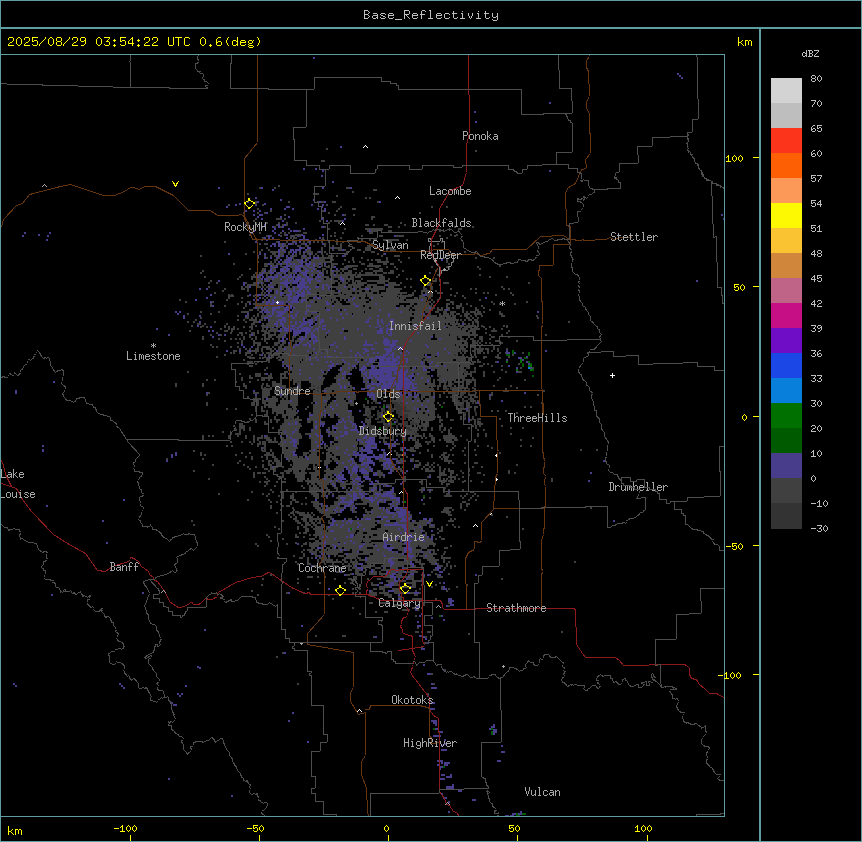Click the Lake Louise label
862x842 pixels.
click(x=16, y=484)
